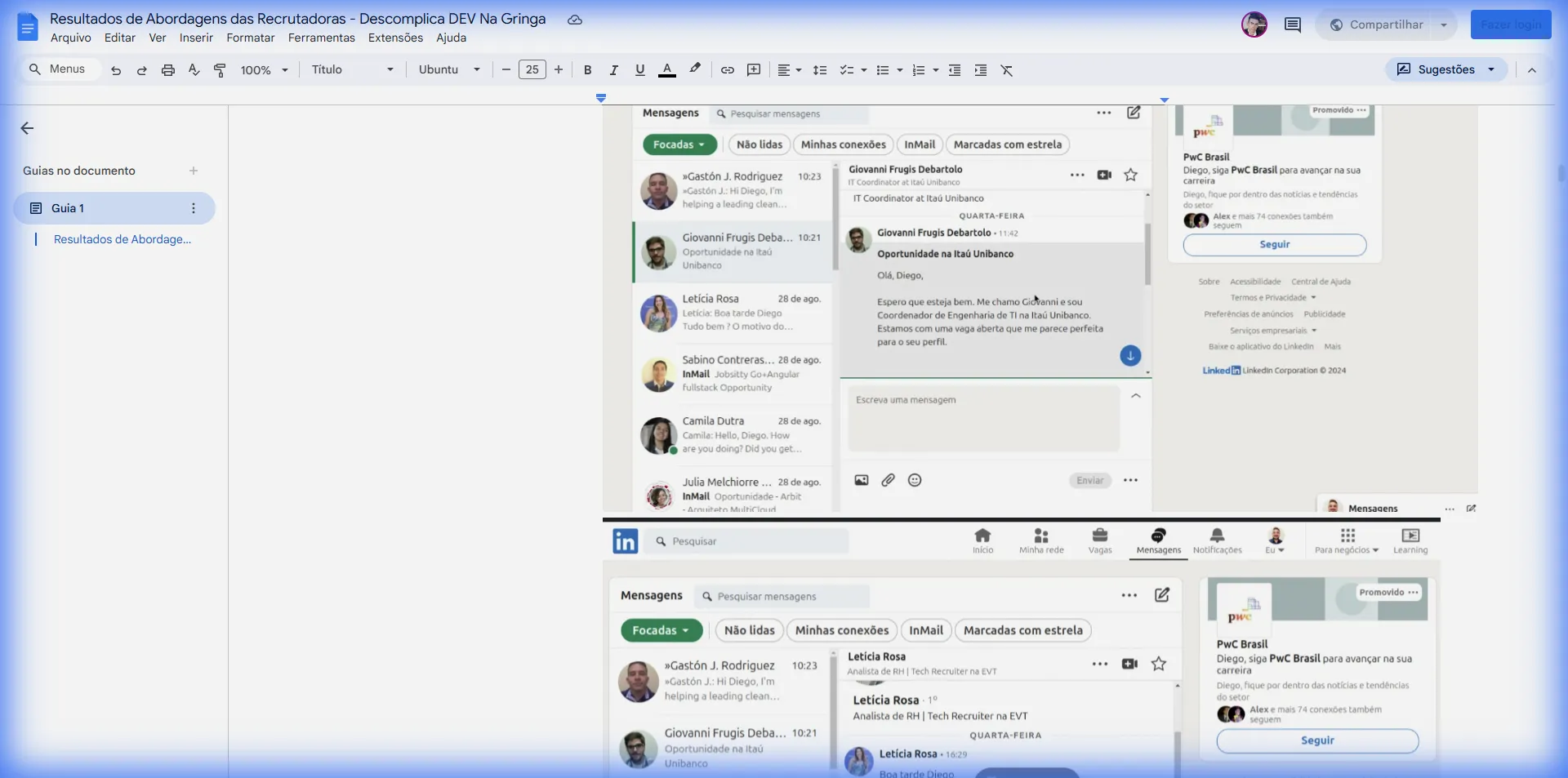Open the bulleted list options arrow
The image size is (1568, 778).
(x=900, y=70)
